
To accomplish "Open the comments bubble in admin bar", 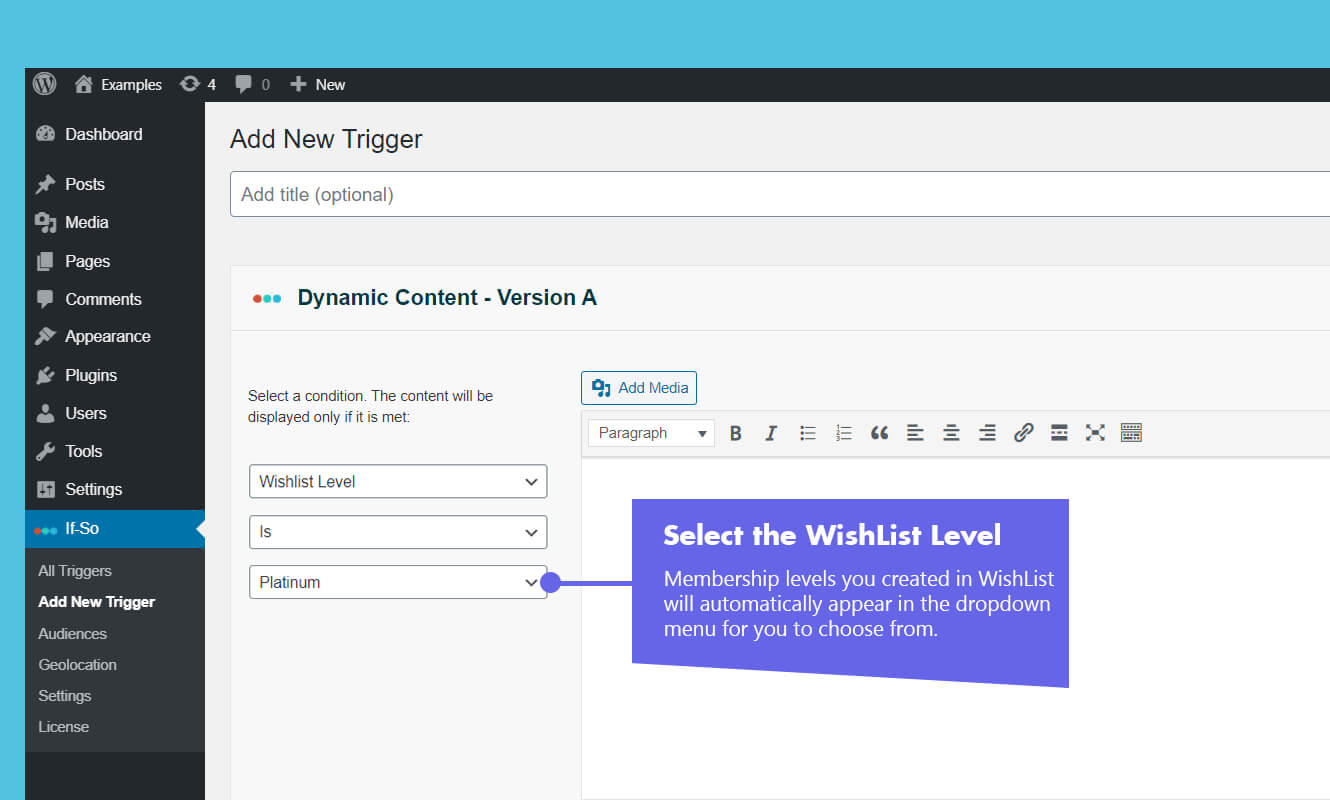I will coord(252,85).
